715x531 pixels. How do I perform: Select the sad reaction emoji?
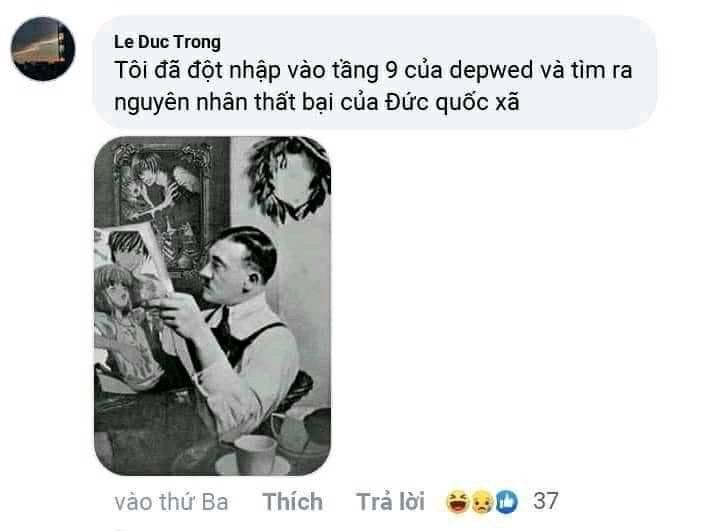482,502
